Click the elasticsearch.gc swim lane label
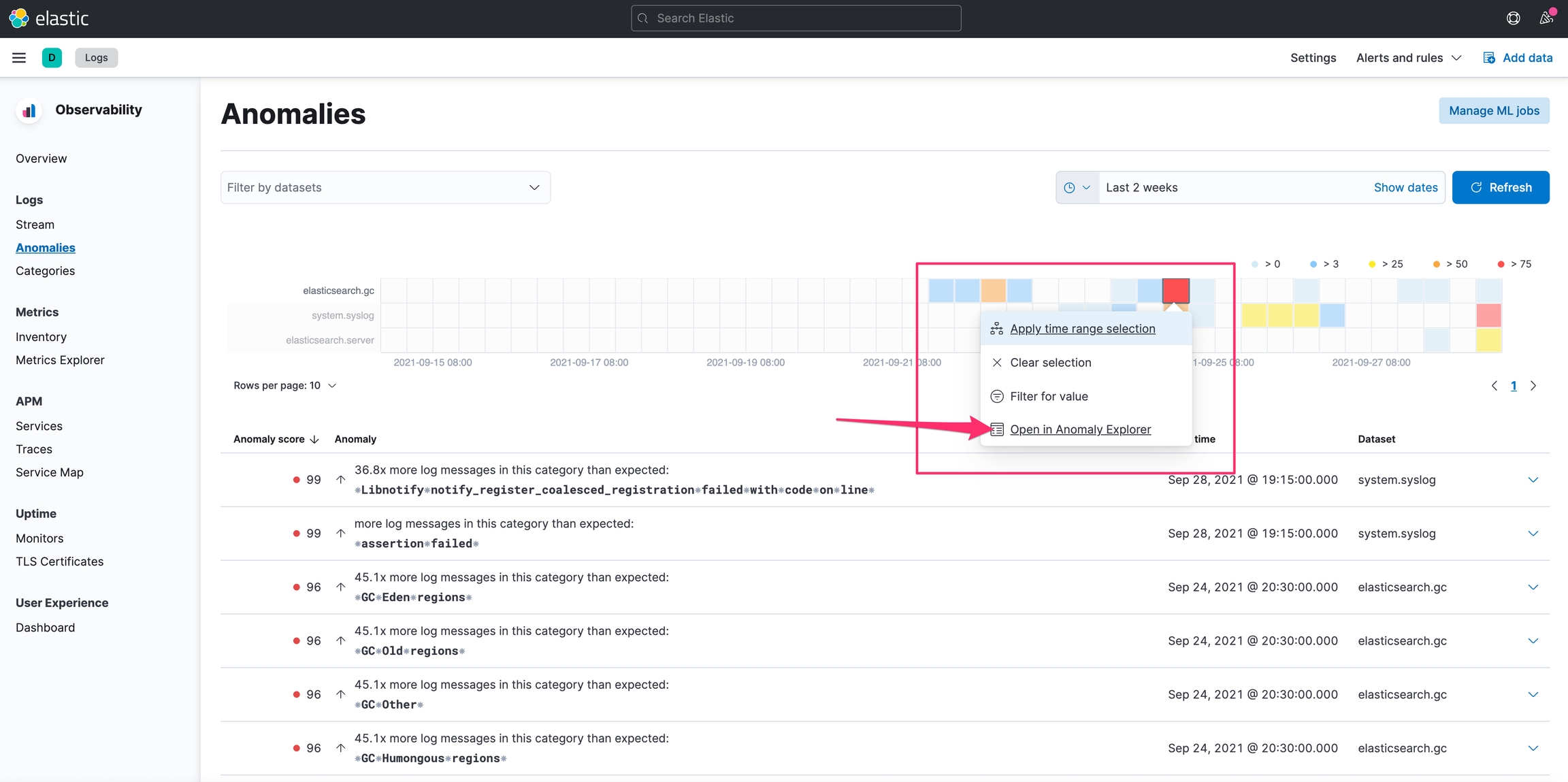Image resolution: width=1568 pixels, height=782 pixels. pos(338,291)
